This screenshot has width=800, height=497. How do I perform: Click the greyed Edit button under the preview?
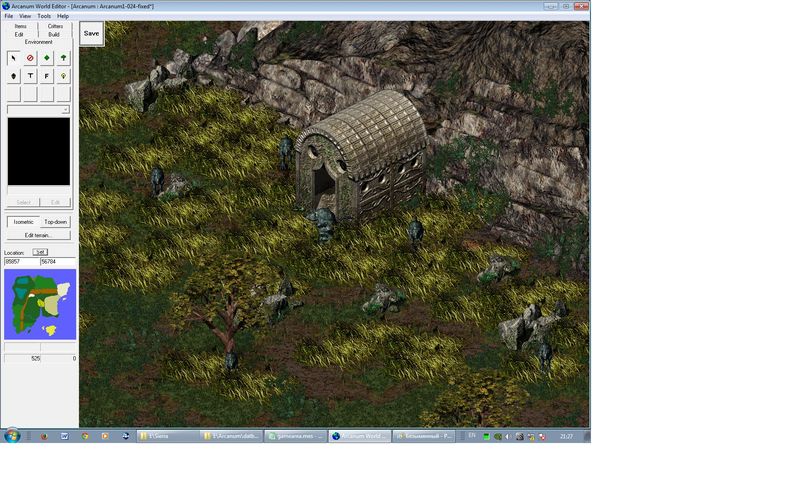(55, 203)
